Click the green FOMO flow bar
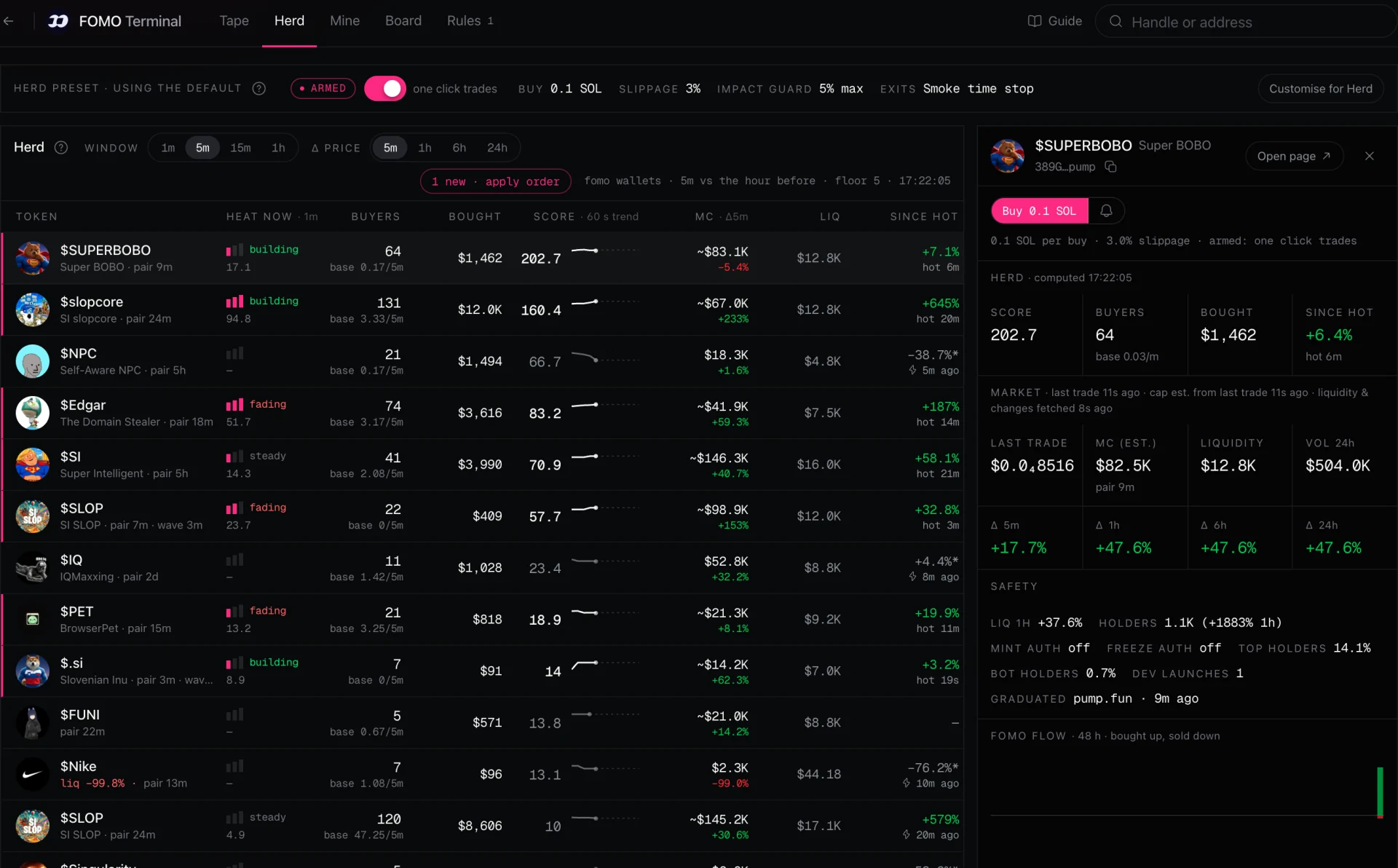The width and height of the screenshot is (1398, 868). tap(1380, 792)
